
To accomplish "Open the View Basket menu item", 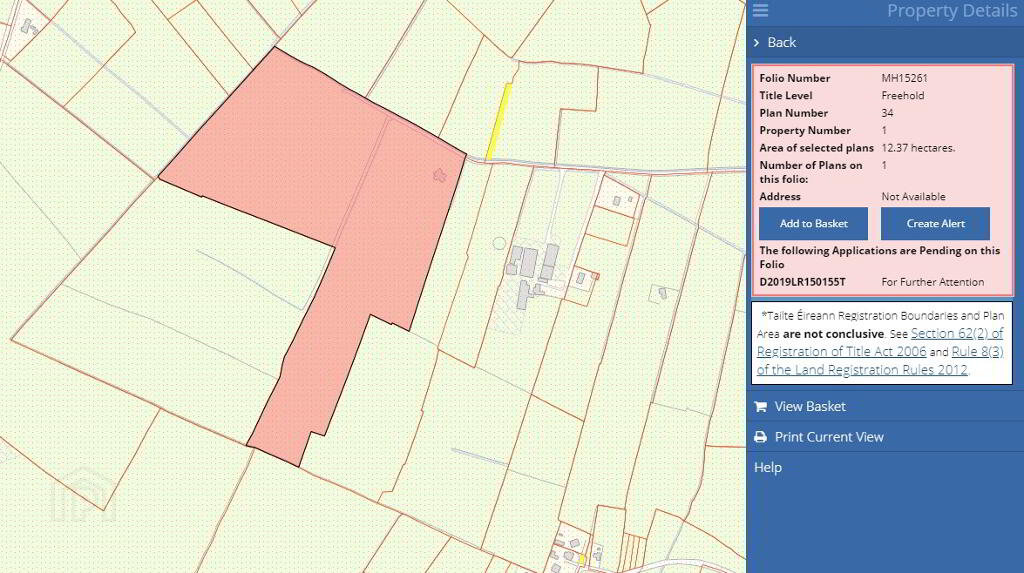I will pos(809,406).
